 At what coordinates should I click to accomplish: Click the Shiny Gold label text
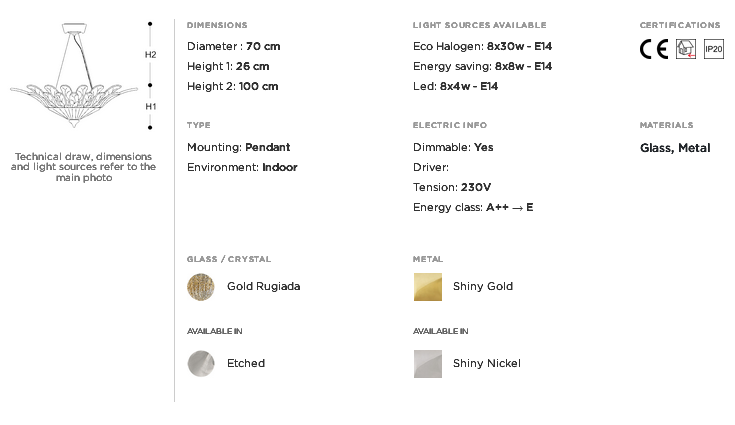pyautogui.click(x=483, y=286)
